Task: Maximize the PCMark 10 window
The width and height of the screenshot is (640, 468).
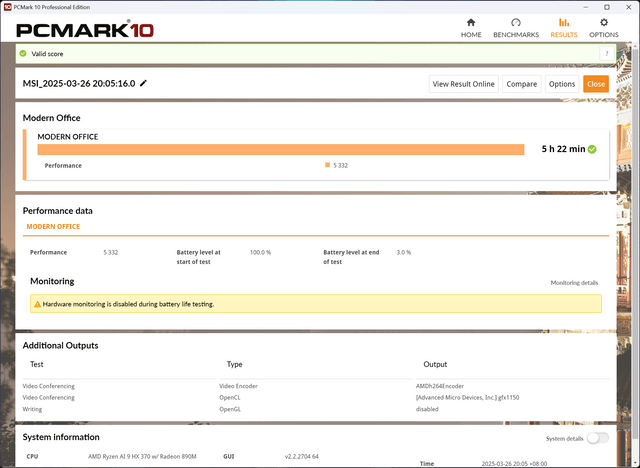Action: click(x=607, y=7)
